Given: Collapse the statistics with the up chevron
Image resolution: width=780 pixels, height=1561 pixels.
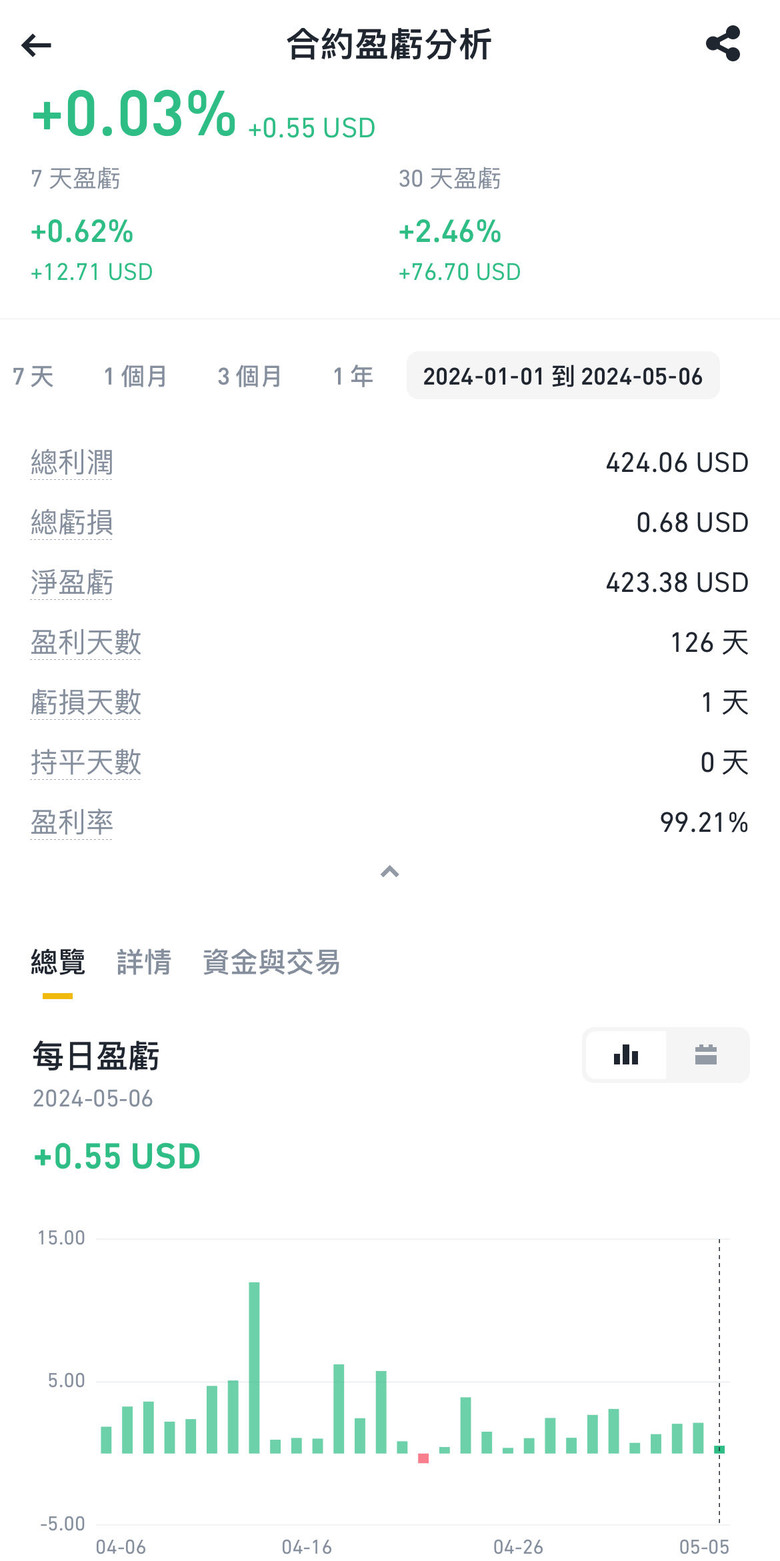Looking at the screenshot, I should [x=390, y=872].
